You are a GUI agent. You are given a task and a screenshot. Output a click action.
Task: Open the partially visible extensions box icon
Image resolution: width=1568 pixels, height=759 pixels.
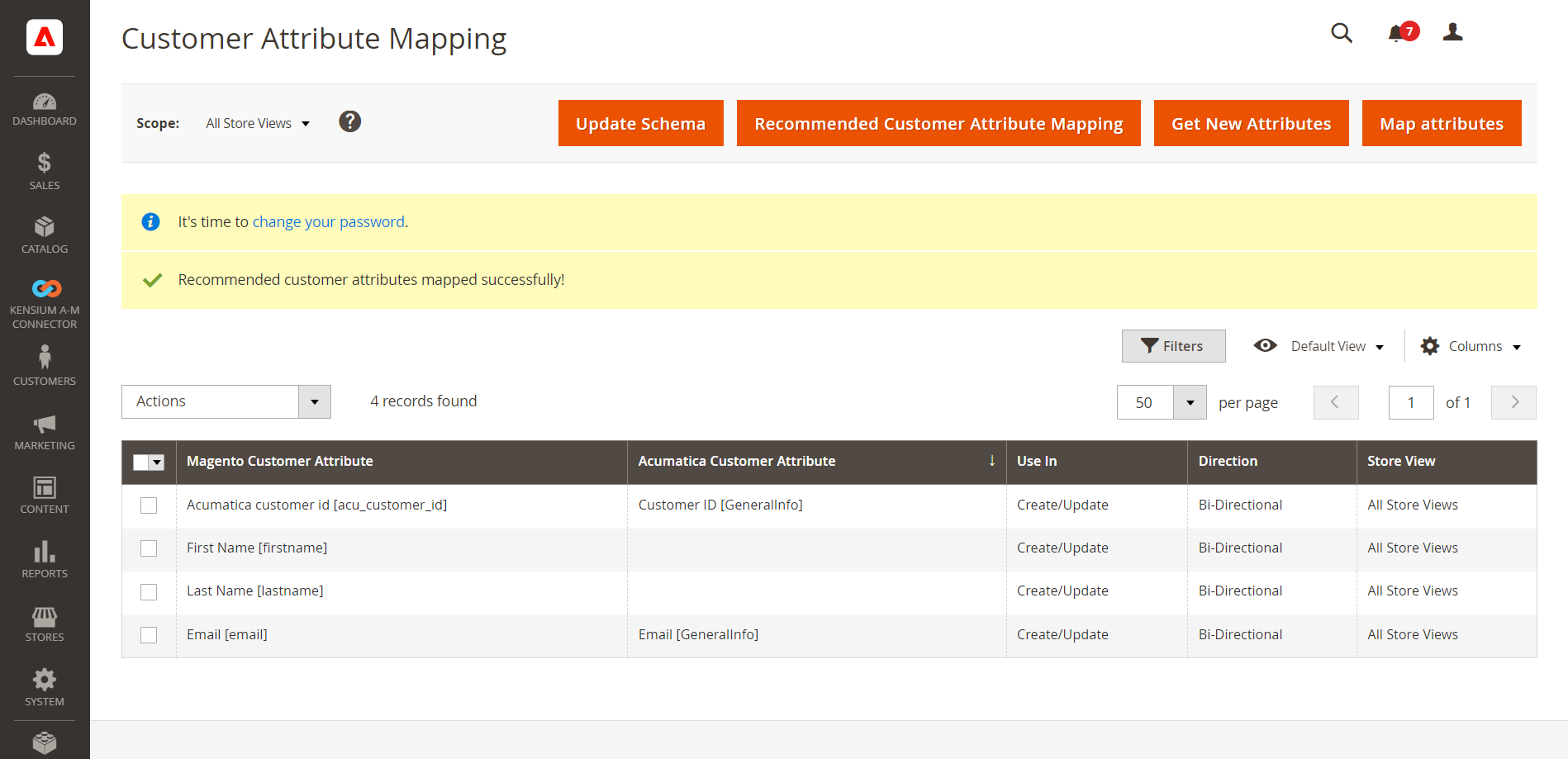(x=45, y=742)
